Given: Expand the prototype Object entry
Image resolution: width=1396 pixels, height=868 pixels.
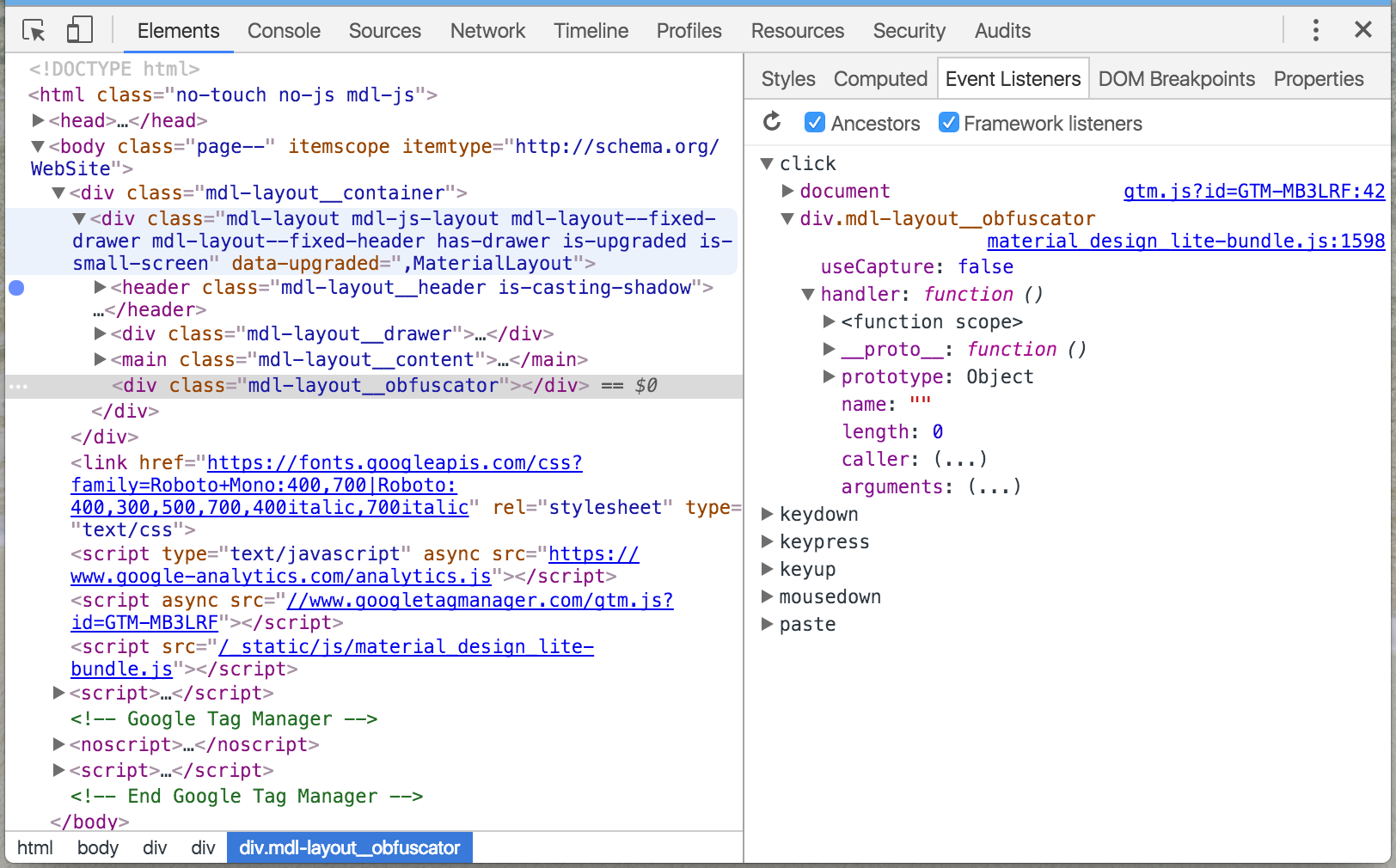Looking at the screenshot, I should coord(829,376).
